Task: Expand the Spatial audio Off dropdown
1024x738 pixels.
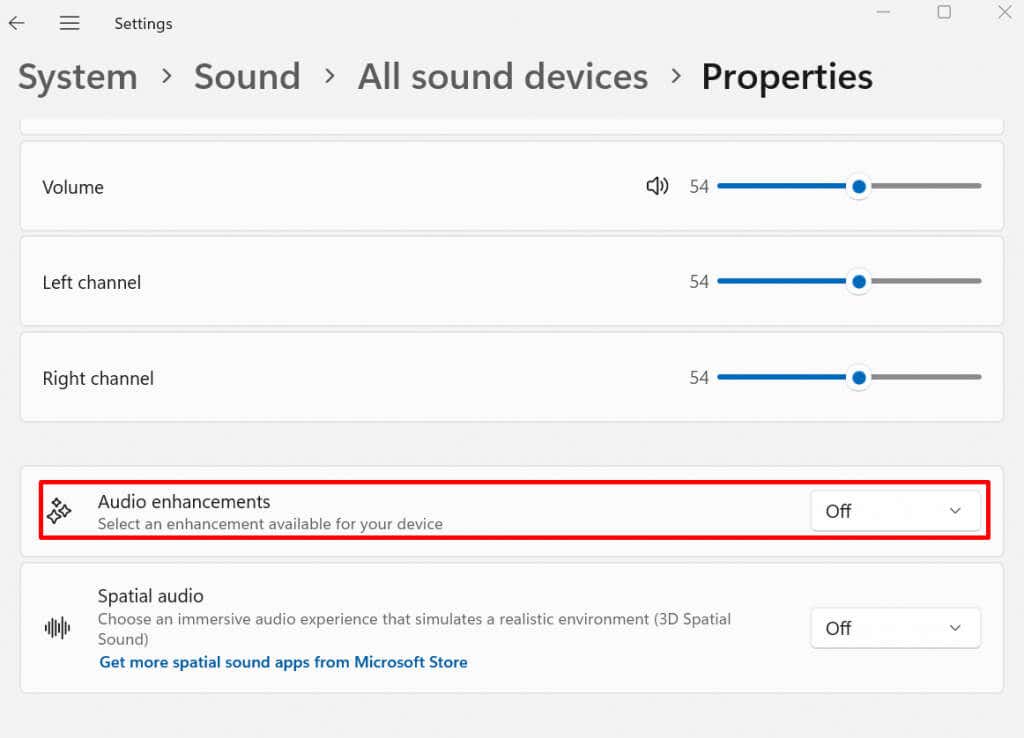Action: coord(894,628)
